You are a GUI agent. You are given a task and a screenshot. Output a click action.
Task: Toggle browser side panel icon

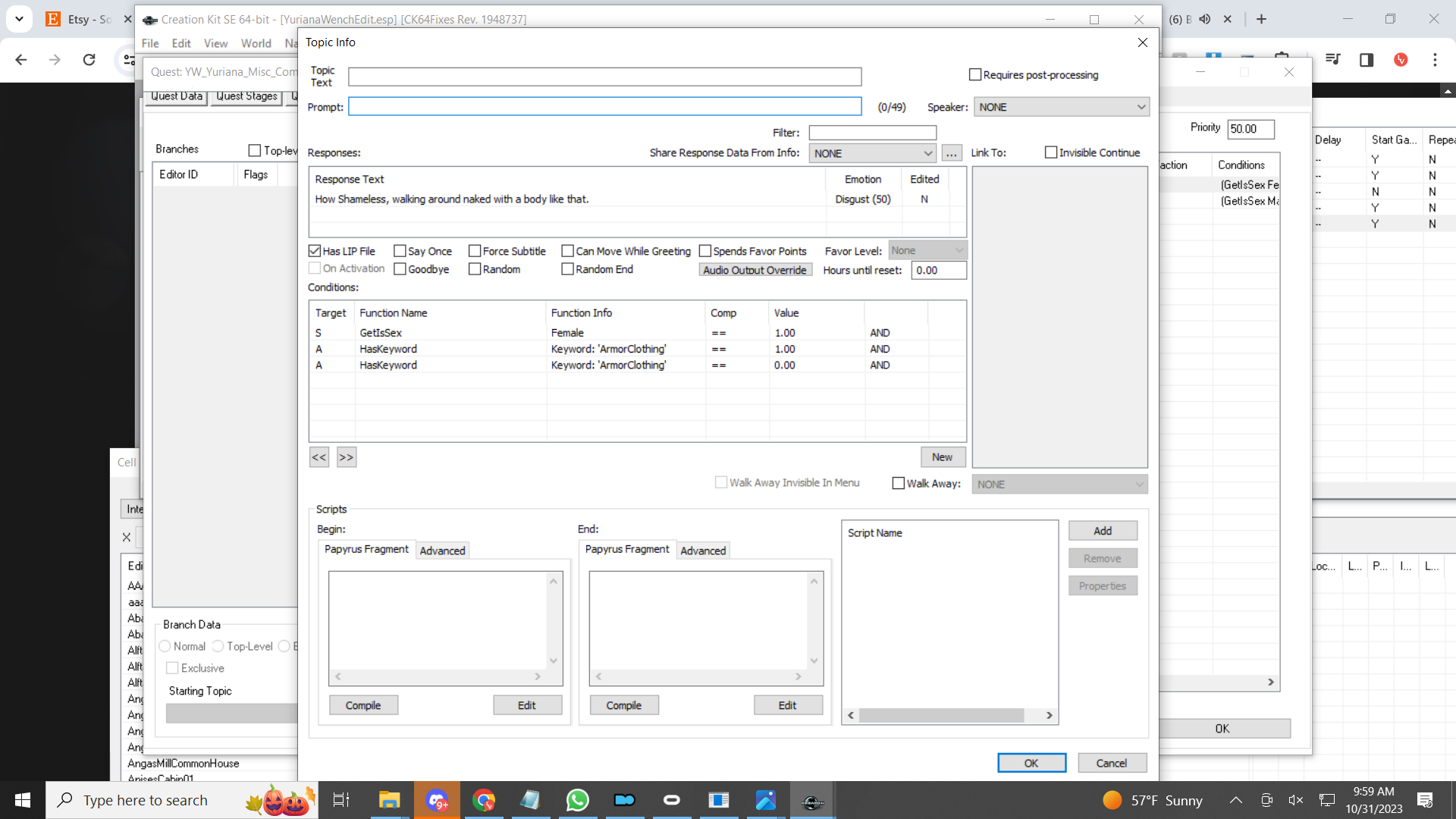pos(1367,60)
